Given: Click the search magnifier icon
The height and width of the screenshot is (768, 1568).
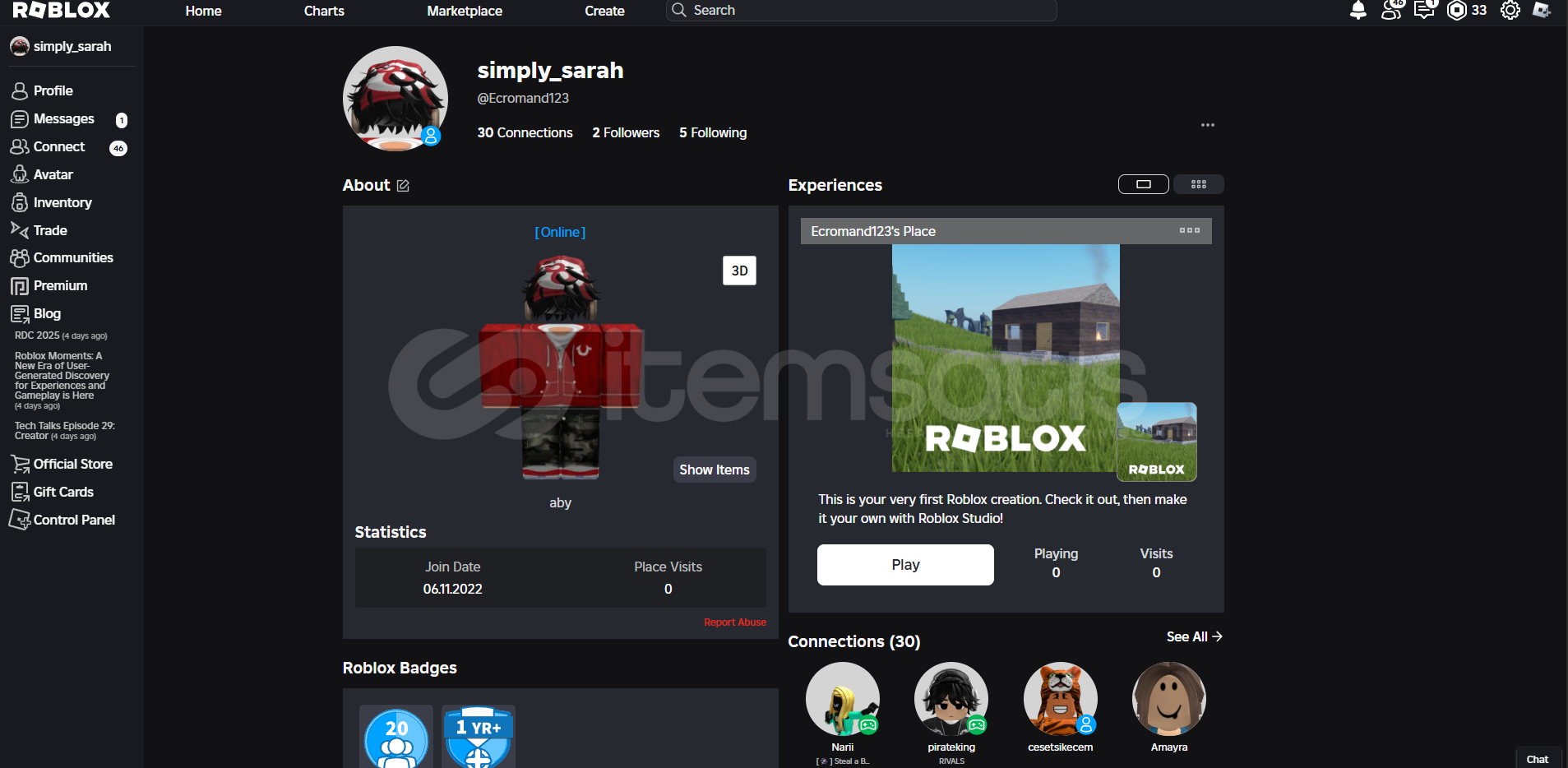Looking at the screenshot, I should (679, 10).
